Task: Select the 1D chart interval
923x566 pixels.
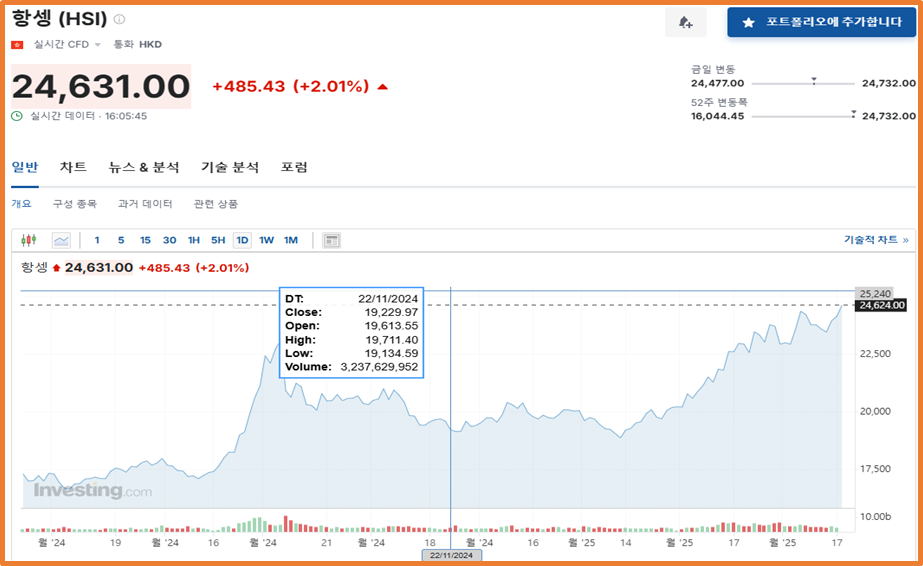Action: pyautogui.click(x=242, y=240)
